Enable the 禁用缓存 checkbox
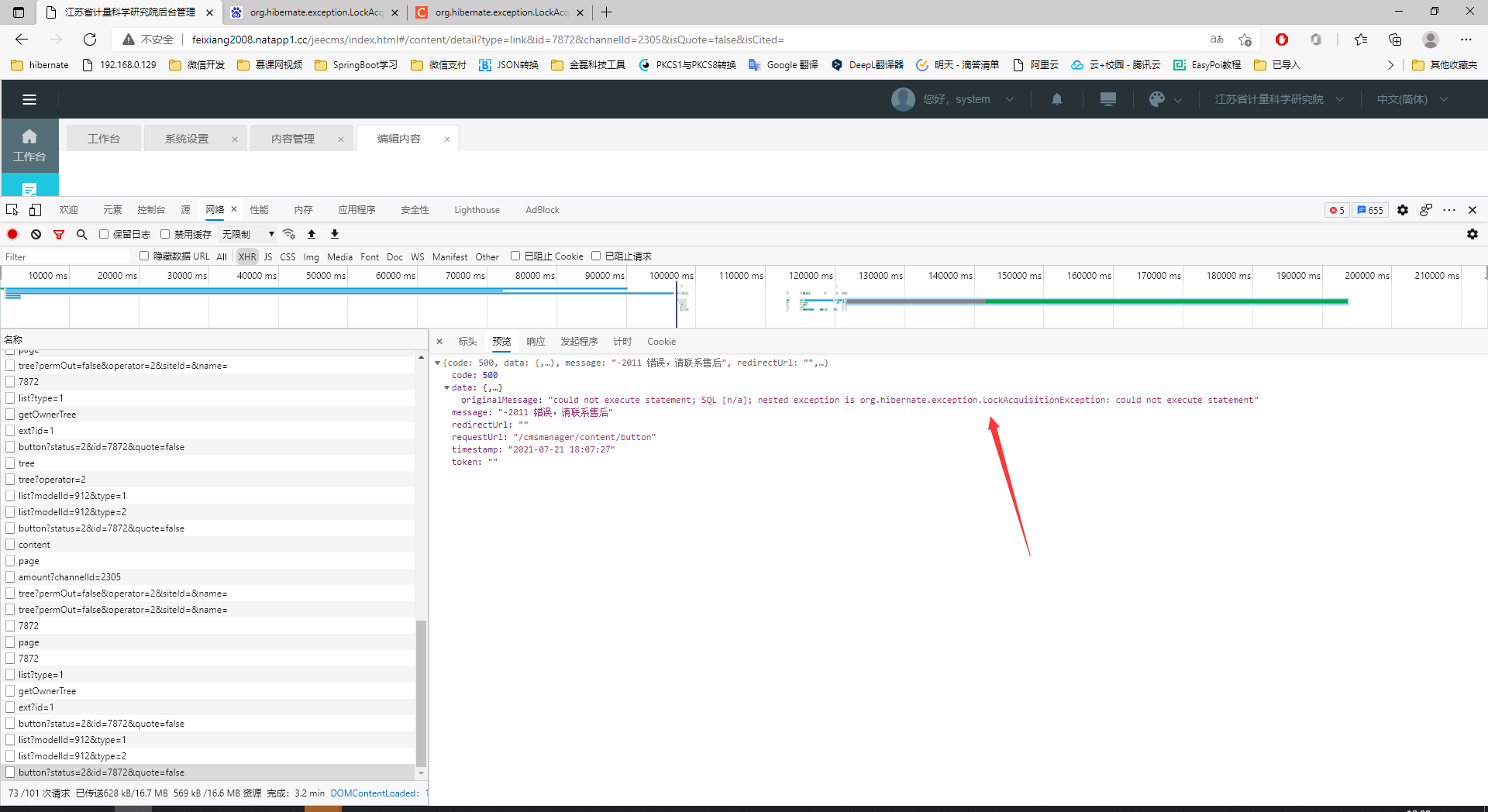 click(x=165, y=234)
